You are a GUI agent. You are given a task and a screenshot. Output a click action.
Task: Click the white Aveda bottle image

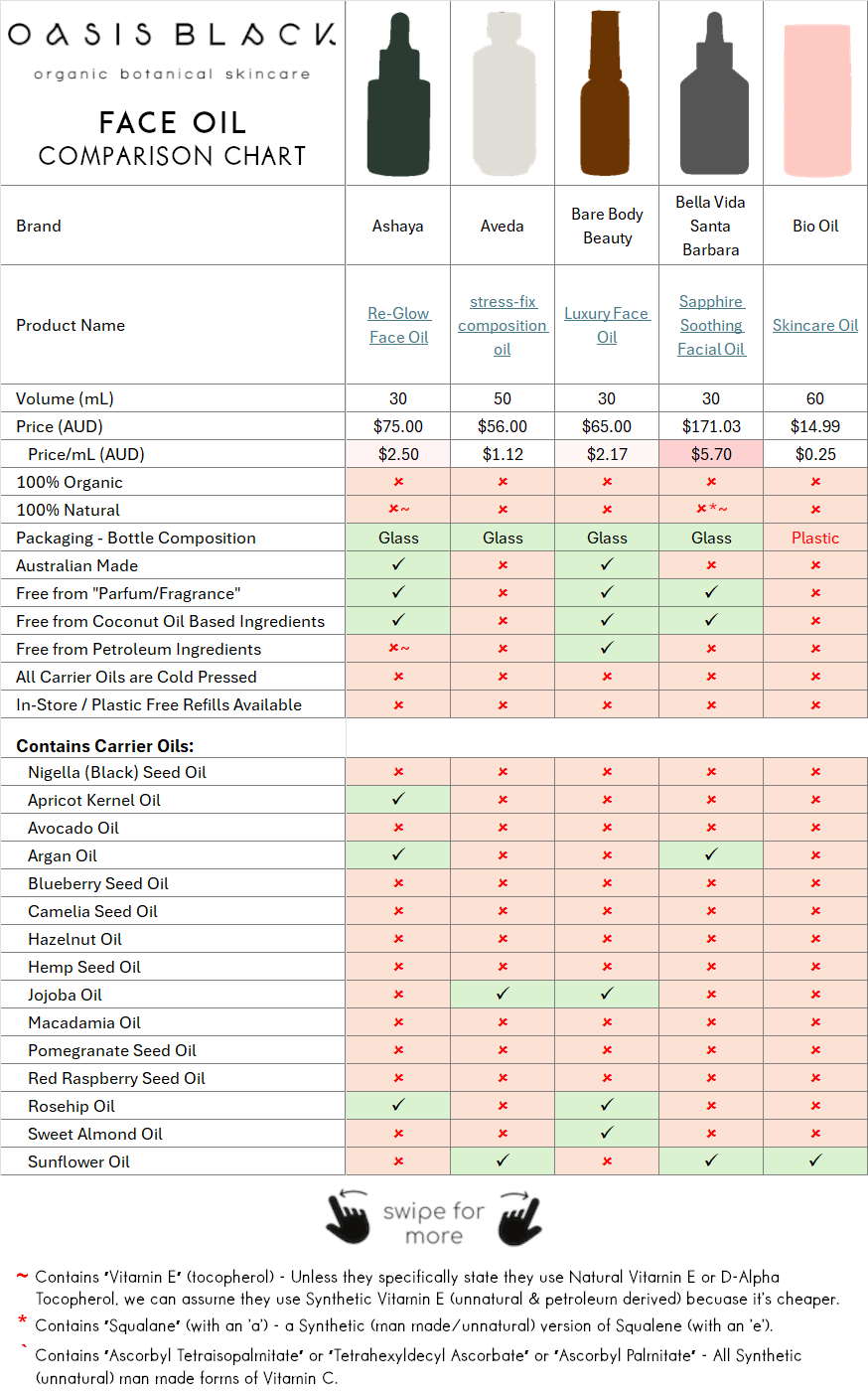(504, 93)
